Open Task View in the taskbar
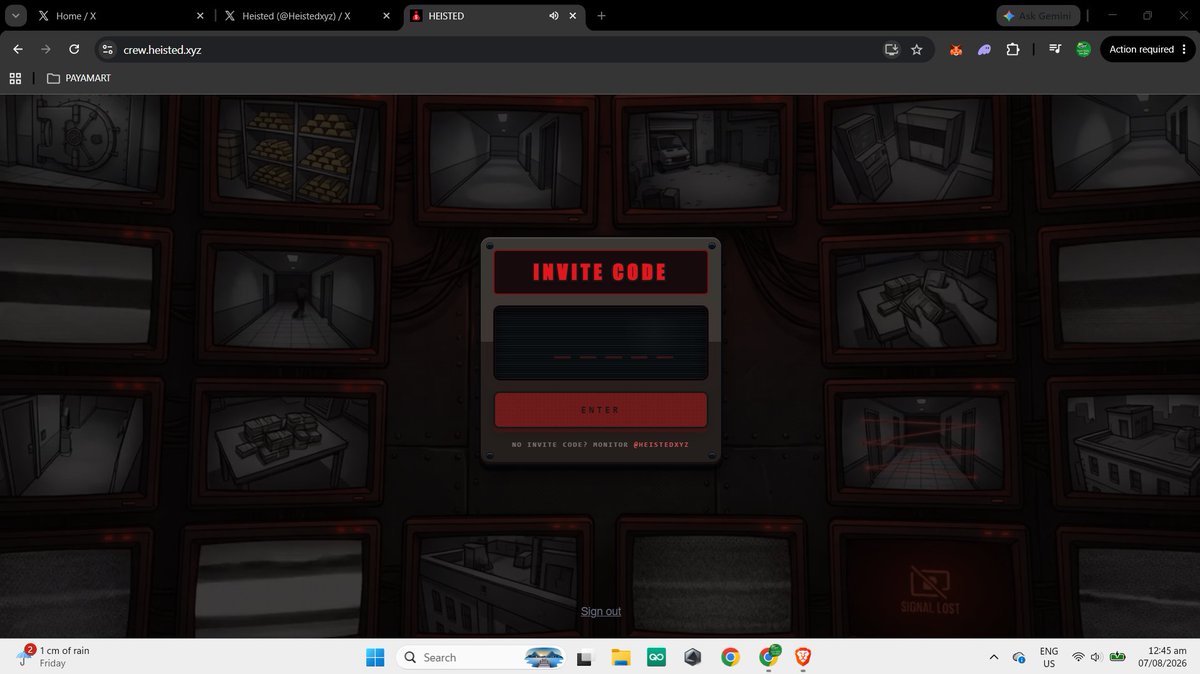Image resolution: width=1200 pixels, height=674 pixels. (x=587, y=657)
